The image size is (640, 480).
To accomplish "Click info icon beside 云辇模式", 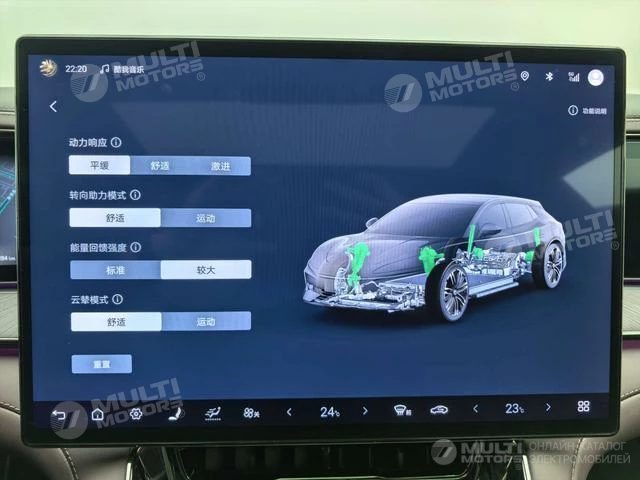I will click(117, 299).
